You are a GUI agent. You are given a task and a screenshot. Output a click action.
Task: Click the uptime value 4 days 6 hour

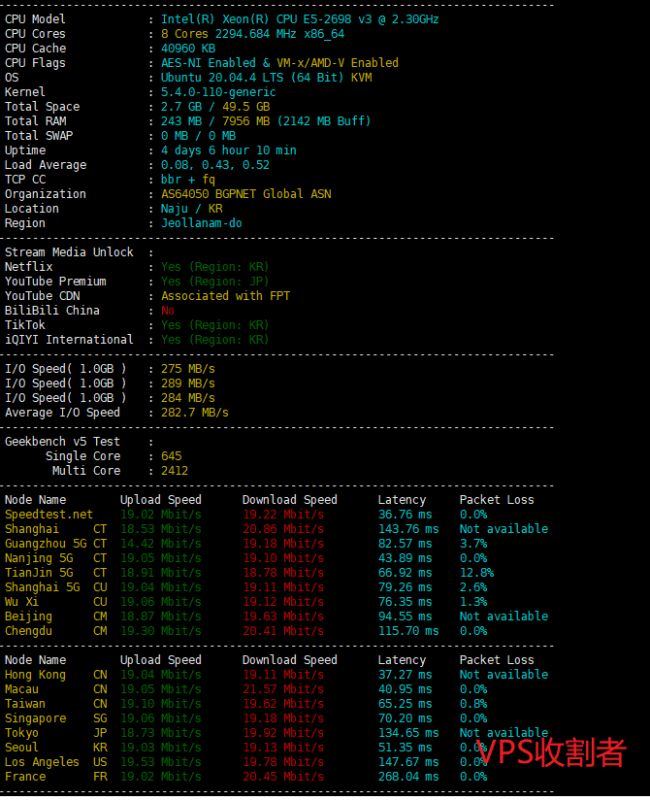229,150
